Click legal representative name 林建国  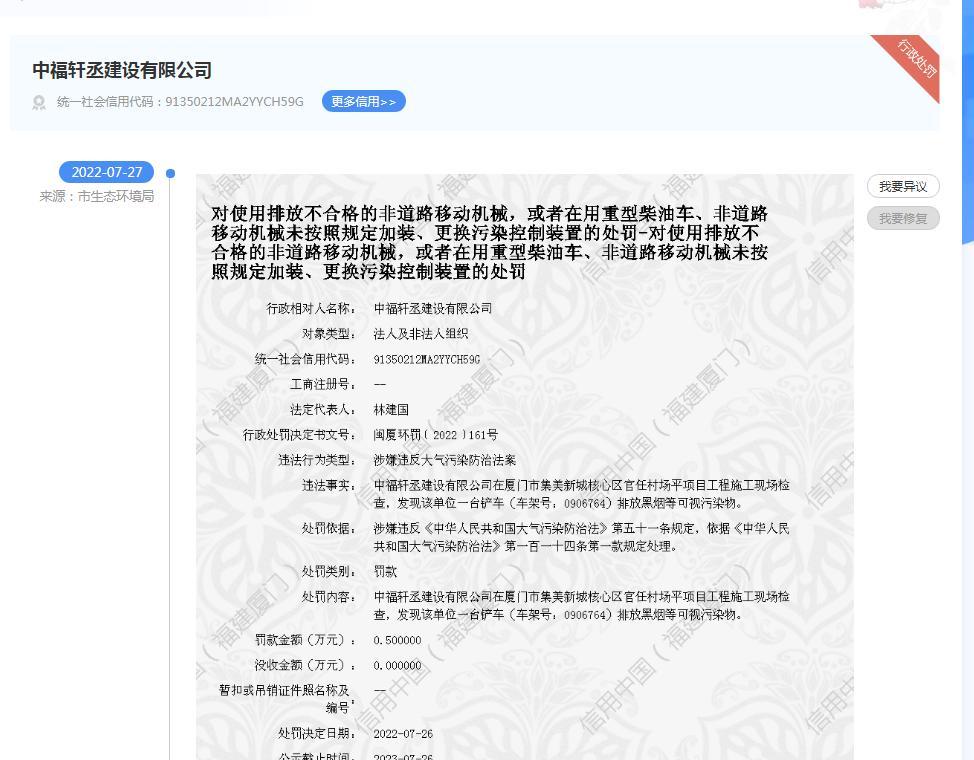point(391,410)
